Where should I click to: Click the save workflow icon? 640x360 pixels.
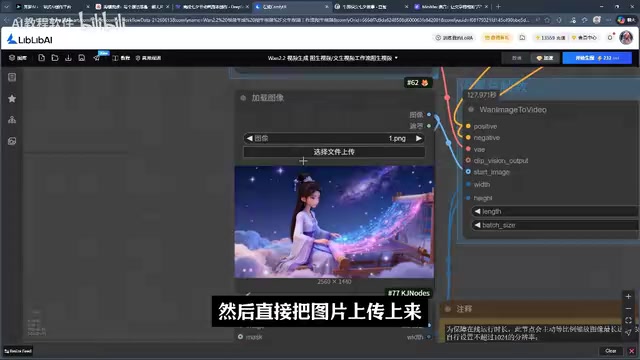[x=82, y=58]
